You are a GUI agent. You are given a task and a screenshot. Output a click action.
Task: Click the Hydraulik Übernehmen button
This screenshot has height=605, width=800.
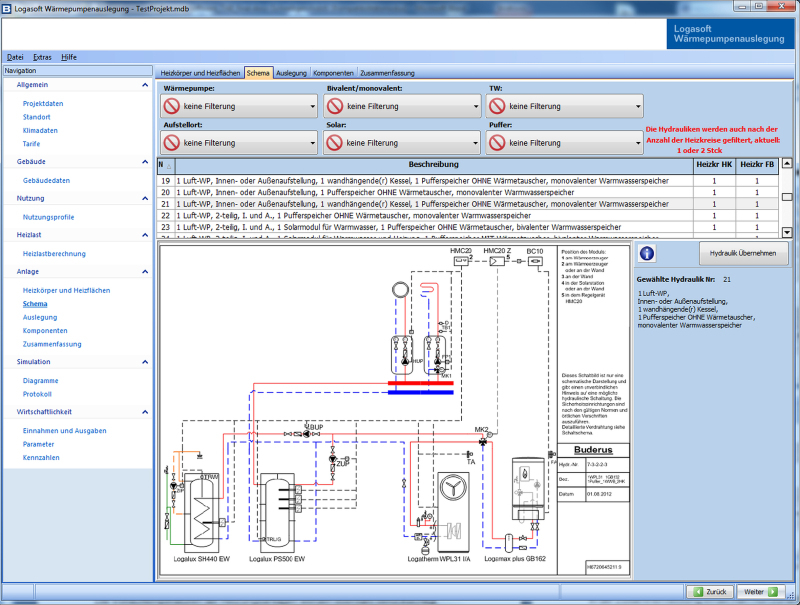(743, 253)
